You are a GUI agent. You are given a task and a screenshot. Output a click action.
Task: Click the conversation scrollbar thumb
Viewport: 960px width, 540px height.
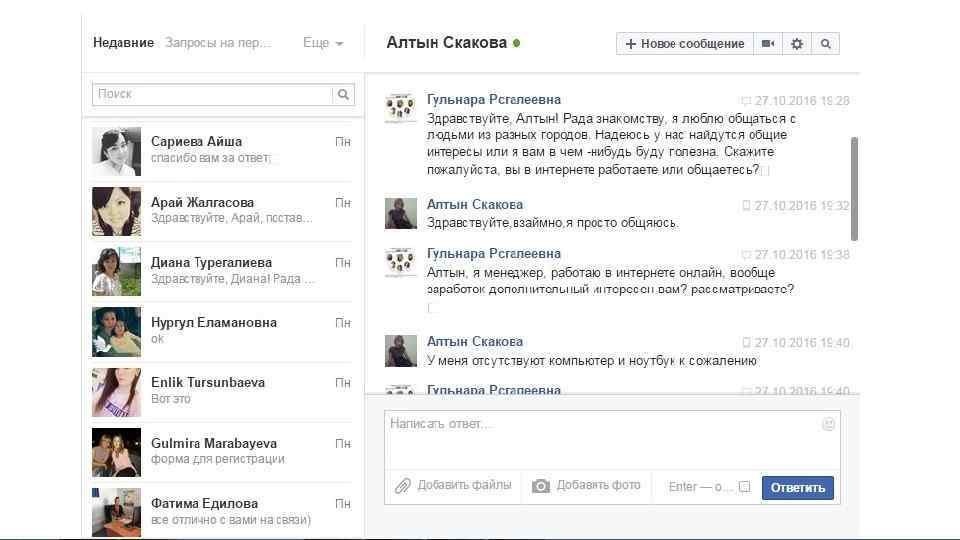pyautogui.click(x=854, y=189)
